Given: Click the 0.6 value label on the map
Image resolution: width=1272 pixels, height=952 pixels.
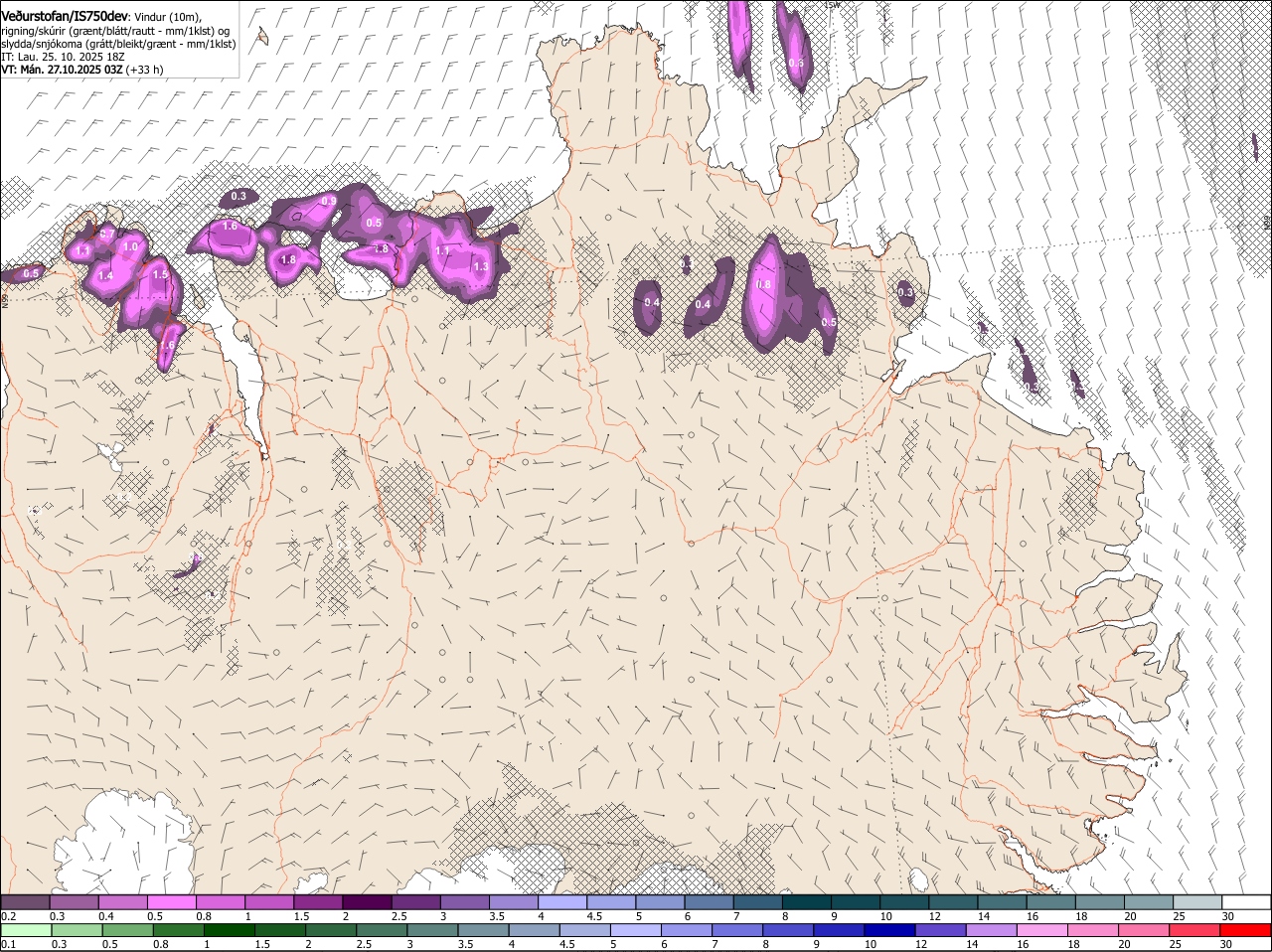Looking at the screenshot, I should coord(796,63).
